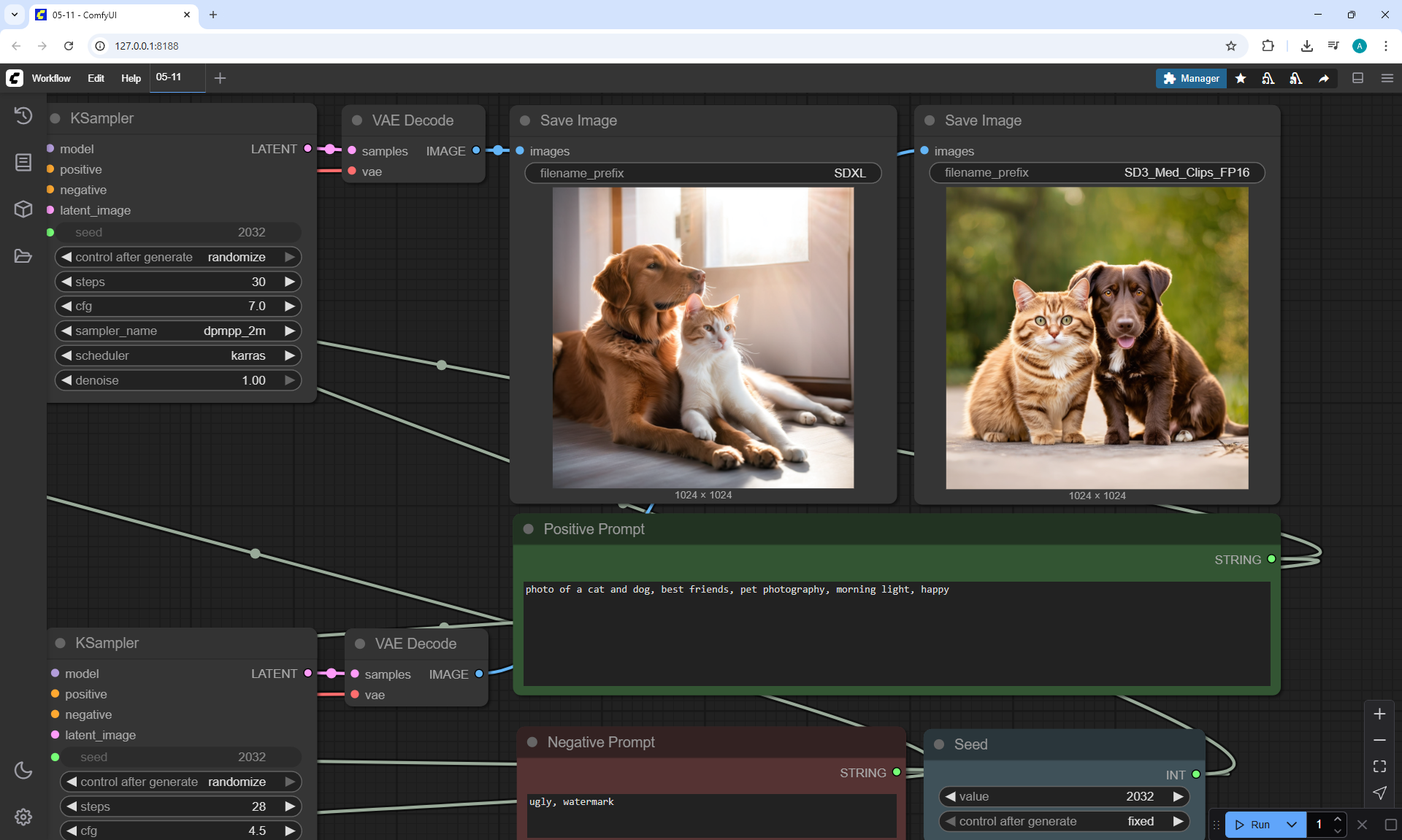Viewport: 1402px width, 840px height.
Task: Open sampler_name dpmpp_2m combo
Action: tap(177, 331)
